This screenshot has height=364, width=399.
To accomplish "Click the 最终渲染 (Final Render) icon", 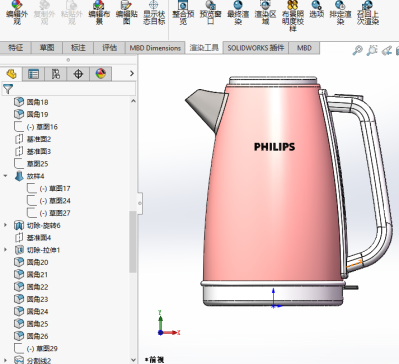I will (238, 12).
